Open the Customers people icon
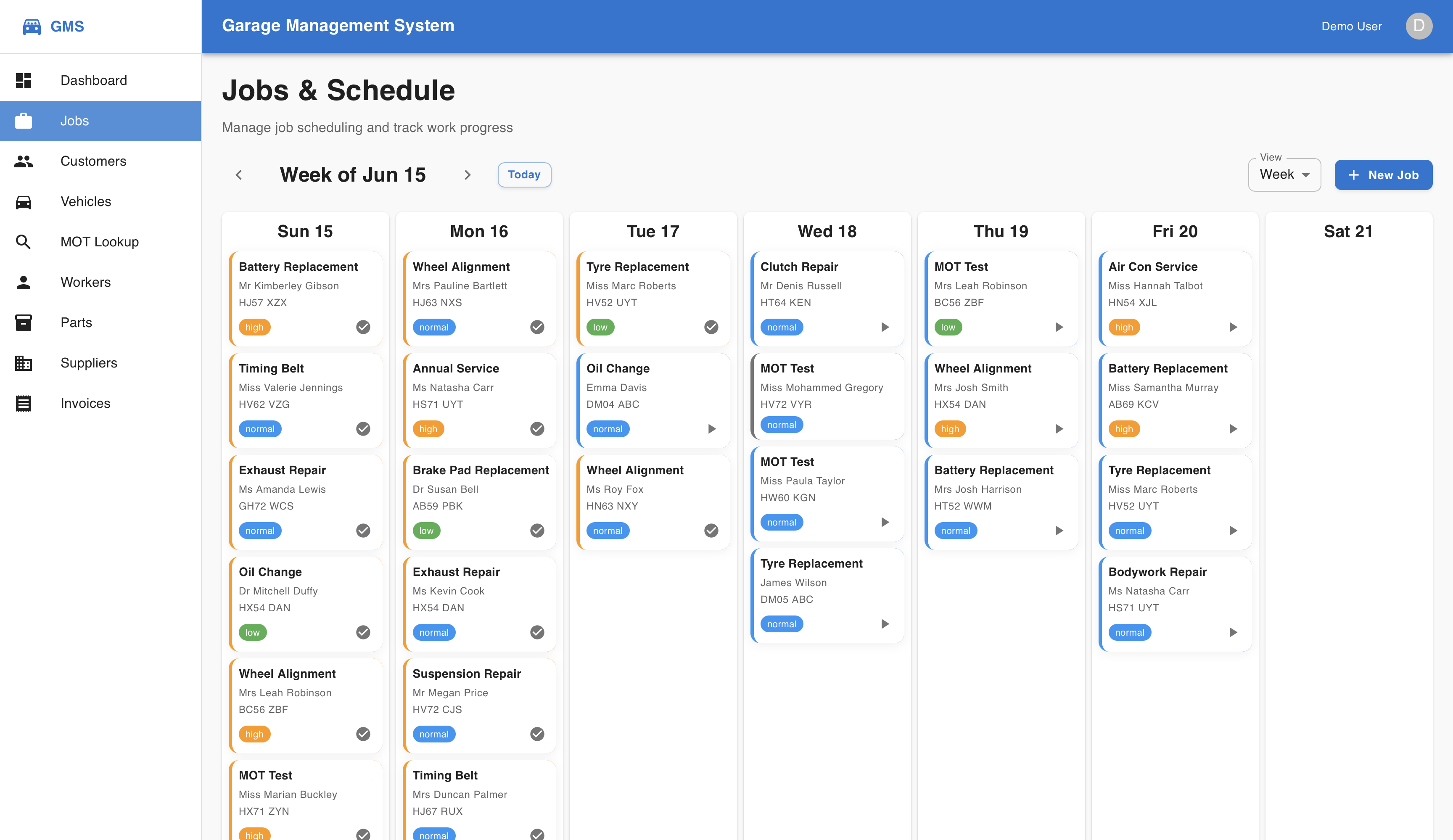1453x840 pixels. 24,161
